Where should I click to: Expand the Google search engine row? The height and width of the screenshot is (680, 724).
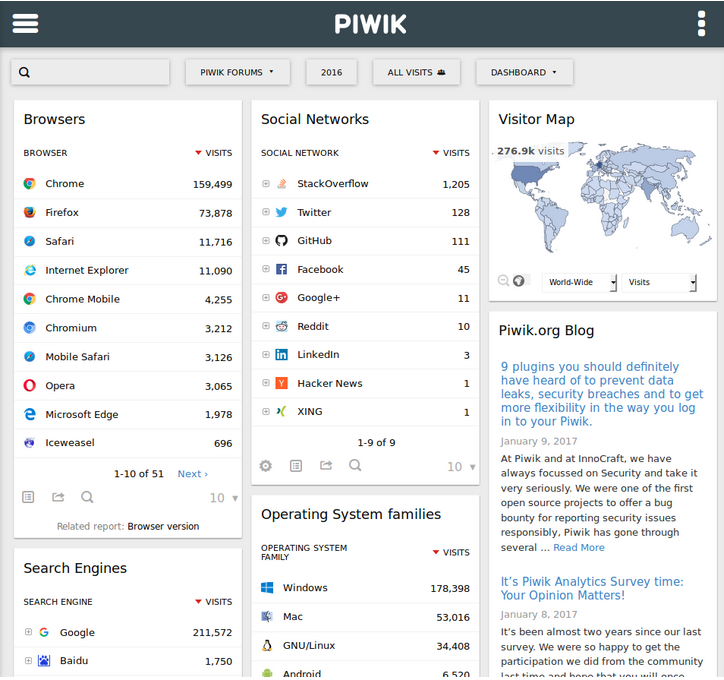tap(28, 632)
